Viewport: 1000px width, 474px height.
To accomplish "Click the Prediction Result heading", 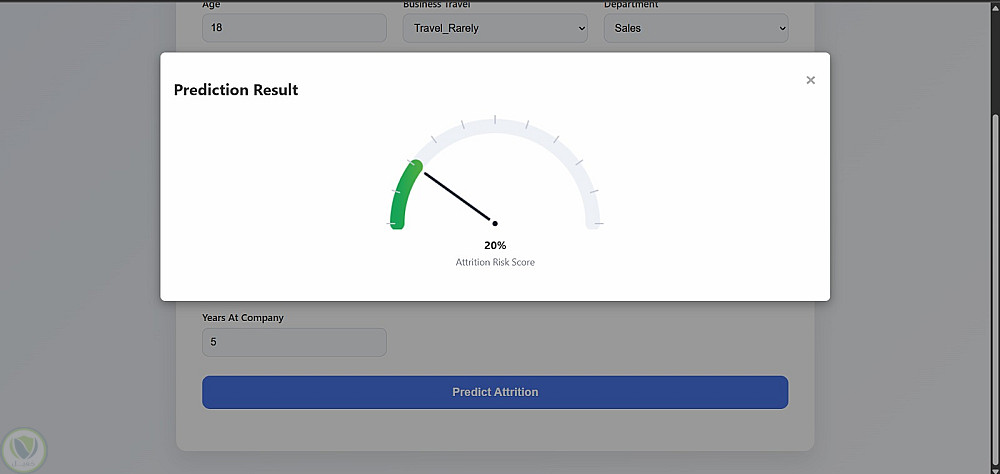I will click(236, 89).
